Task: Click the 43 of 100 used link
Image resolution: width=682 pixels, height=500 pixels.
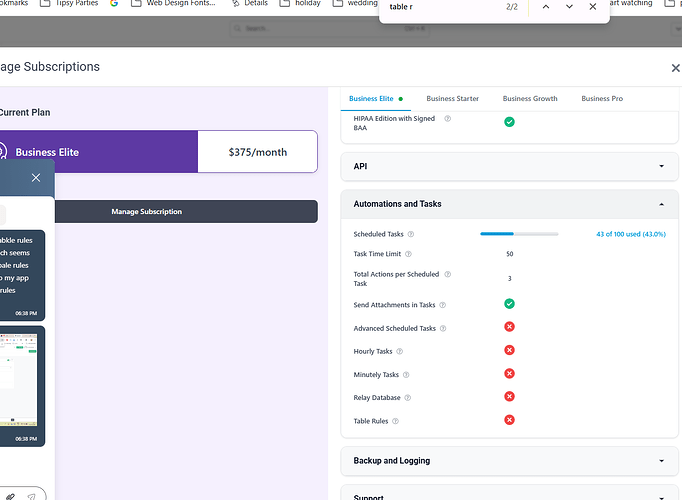Action: pyautogui.click(x=630, y=234)
